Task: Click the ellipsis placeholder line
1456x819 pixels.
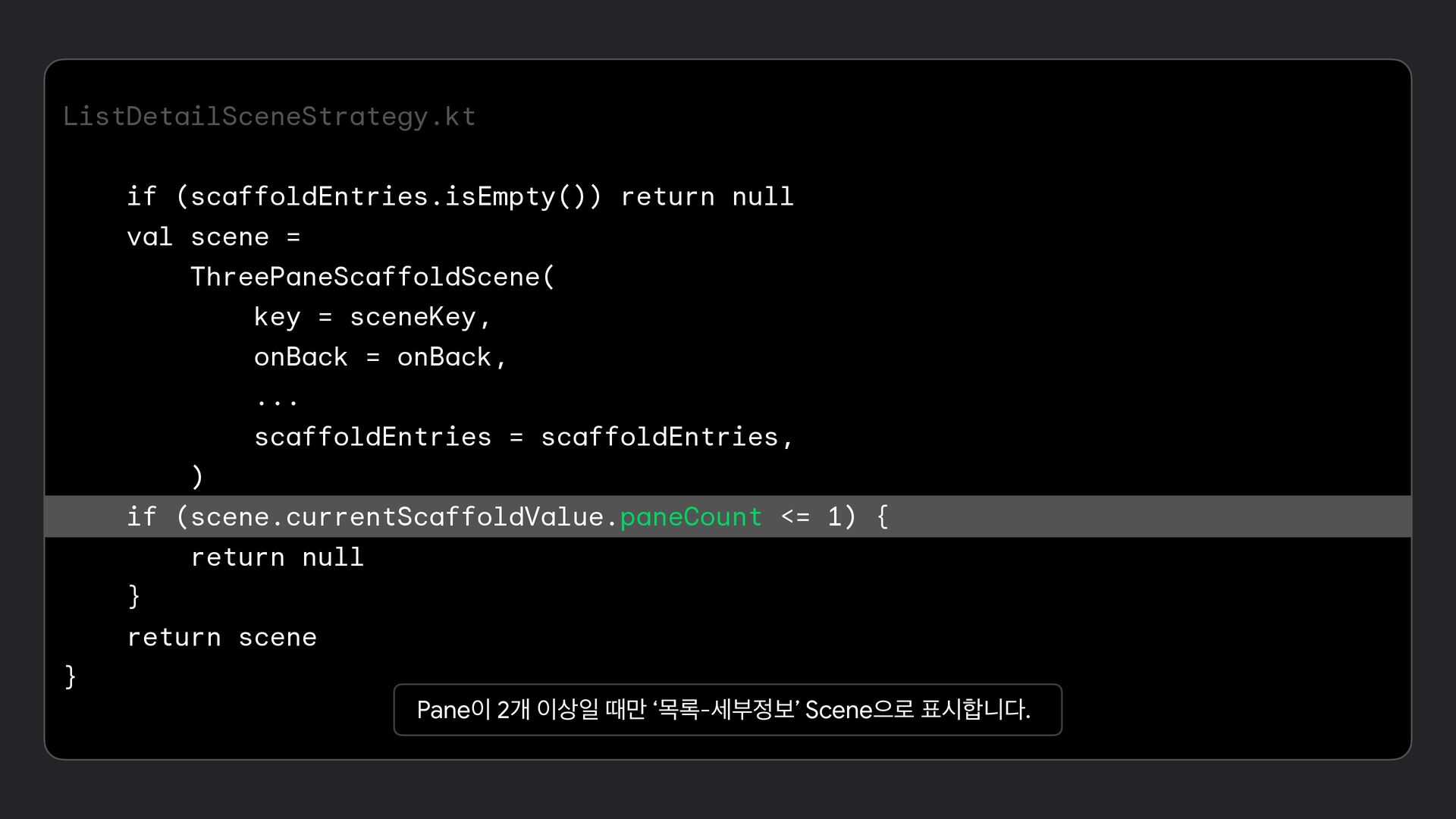Action: pos(277,401)
